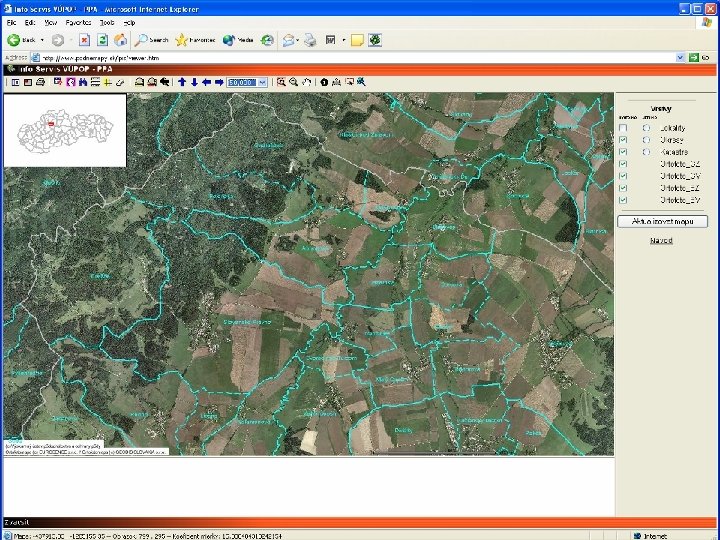Click the browser History icon
720x540 pixels.
267,40
